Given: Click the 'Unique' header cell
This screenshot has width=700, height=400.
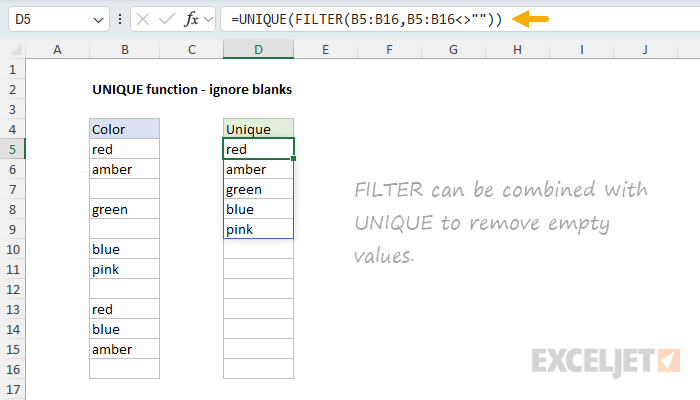Looking at the screenshot, I should (x=258, y=129).
